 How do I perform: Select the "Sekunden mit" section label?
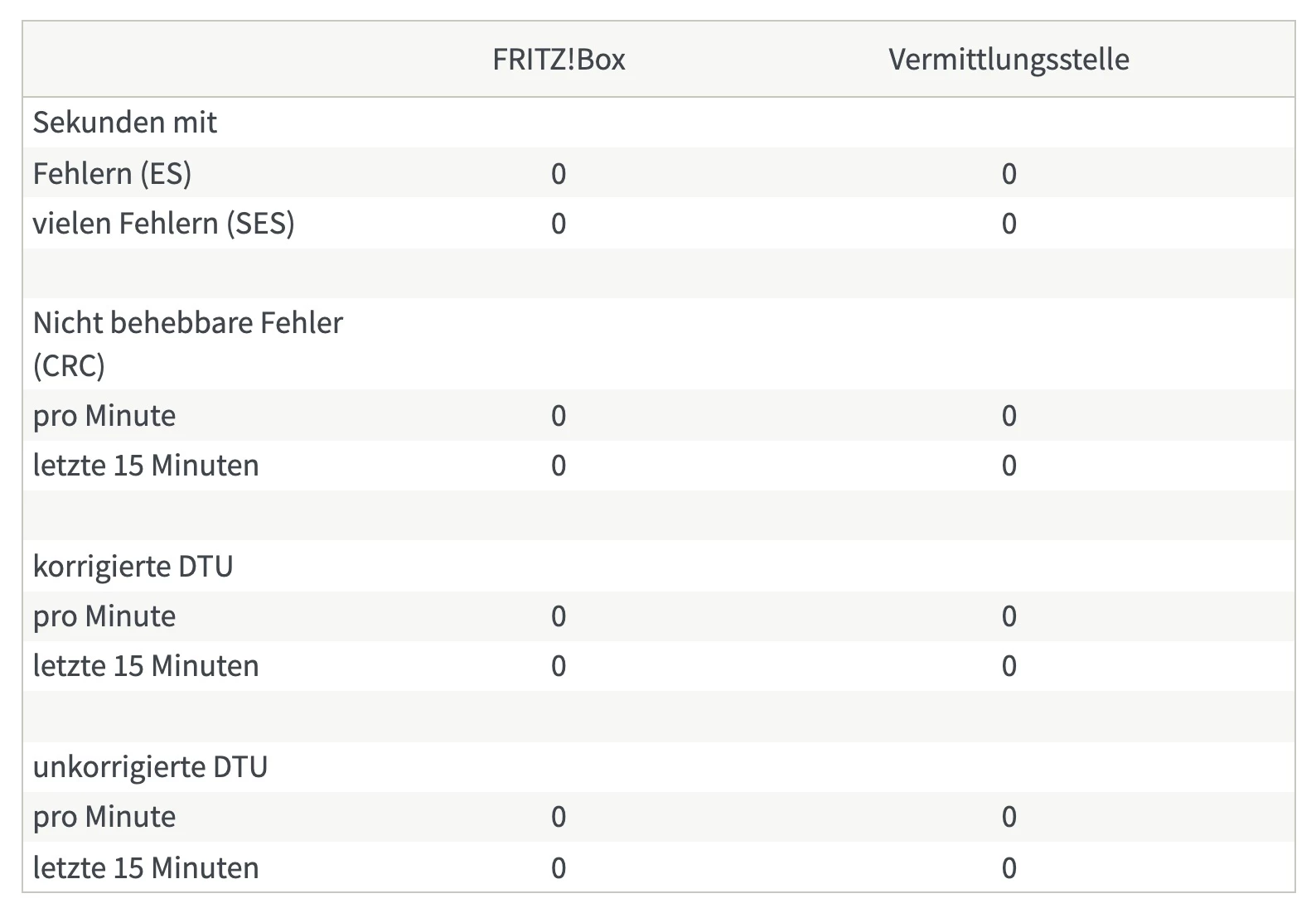[124, 123]
